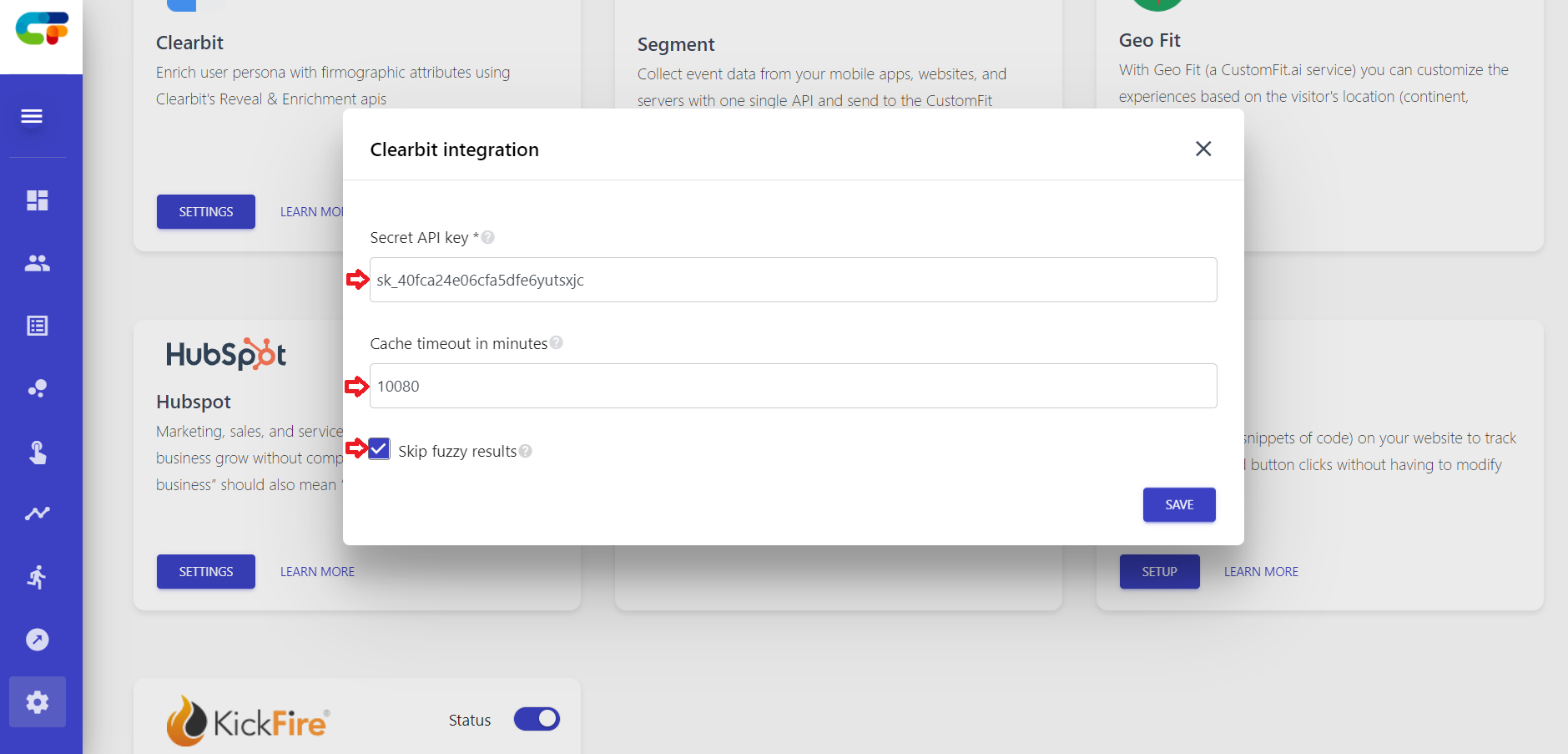
Task: Toggle the hamburger menu in sidebar
Action: click(x=32, y=116)
